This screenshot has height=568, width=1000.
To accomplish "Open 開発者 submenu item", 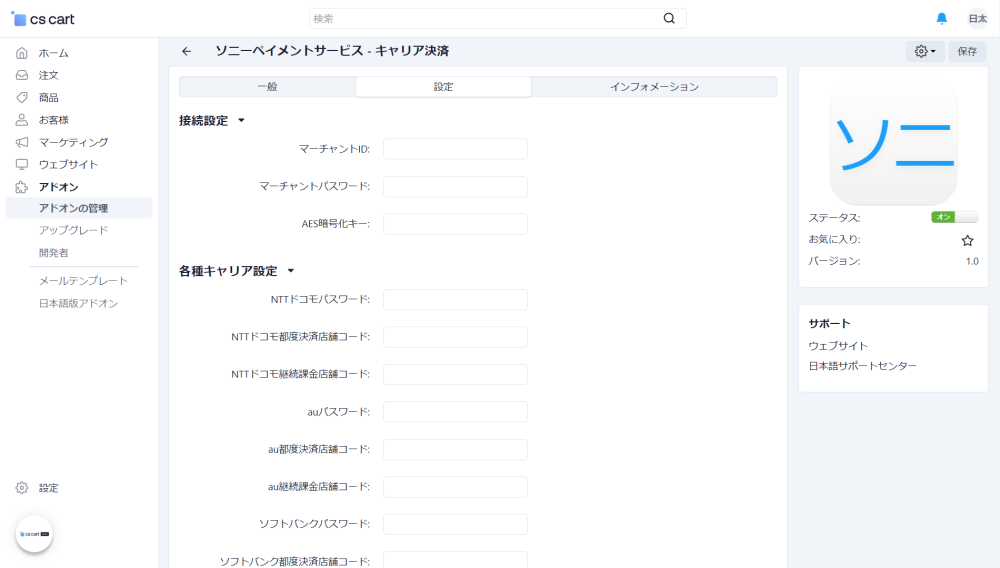I will click(54, 252).
